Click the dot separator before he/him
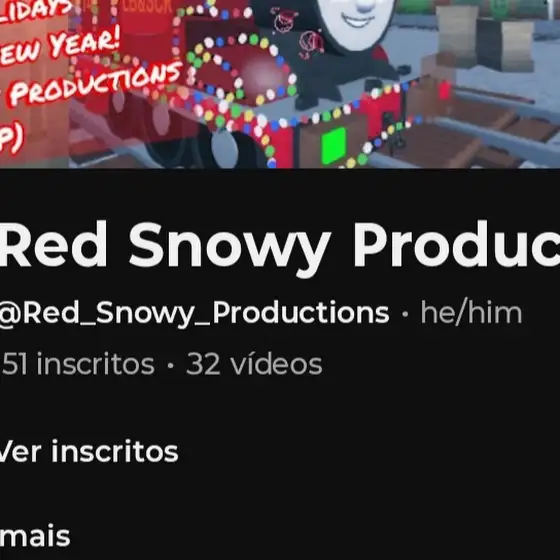 pyautogui.click(x=405, y=314)
